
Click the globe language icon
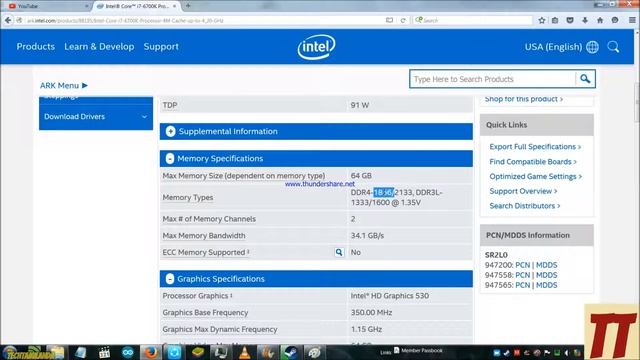[592, 47]
